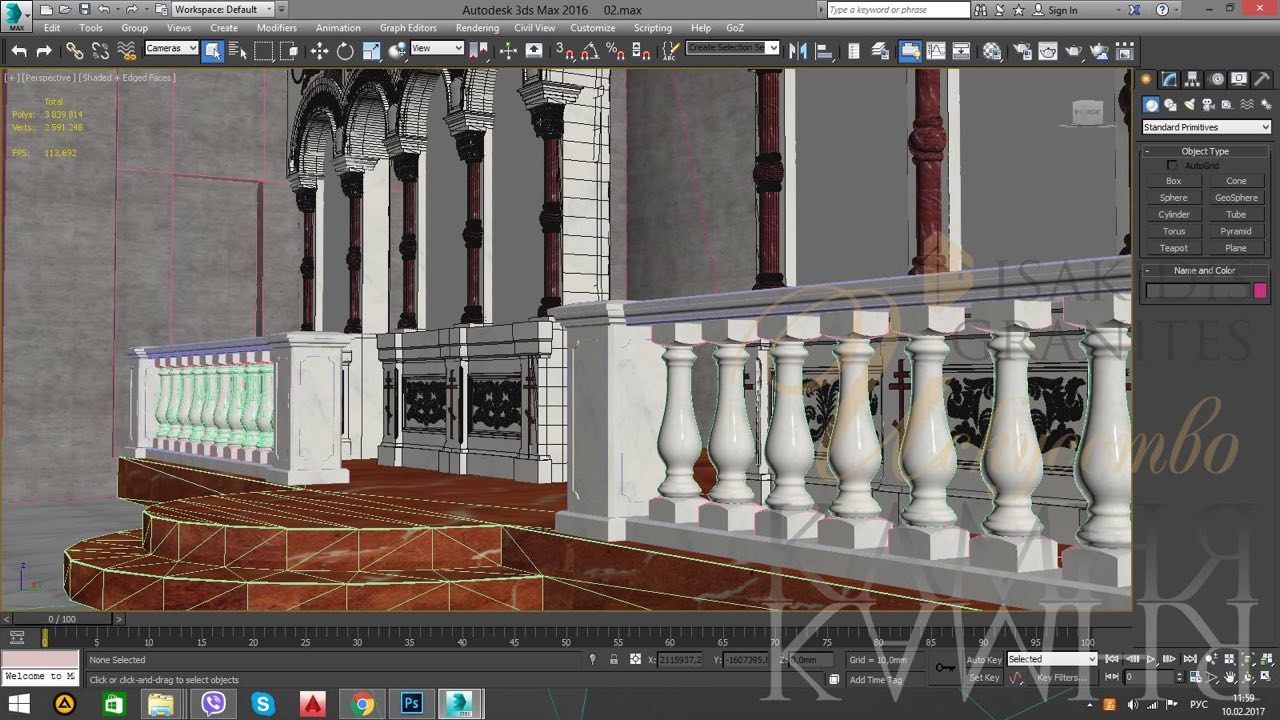This screenshot has height=720, width=1280.
Task: Toggle the Ribbon display button
Action: pos(910,51)
